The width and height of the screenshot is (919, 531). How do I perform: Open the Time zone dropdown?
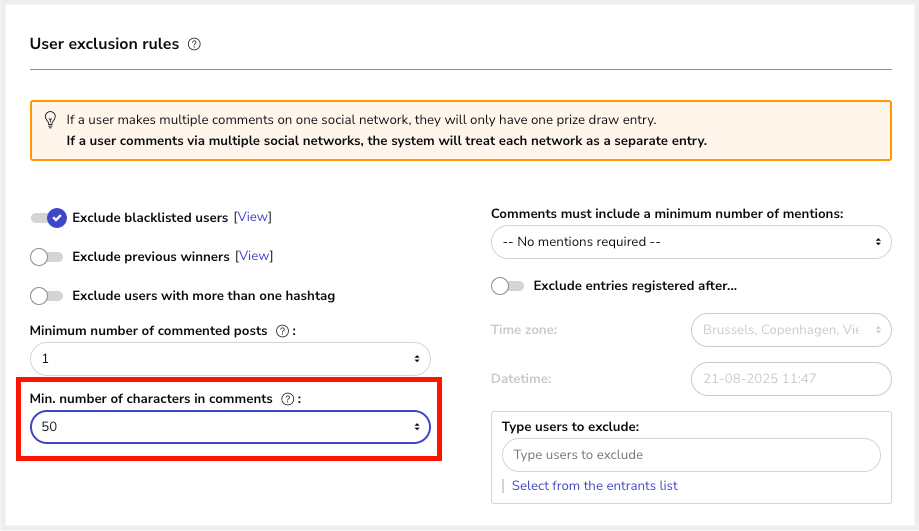tap(790, 329)
